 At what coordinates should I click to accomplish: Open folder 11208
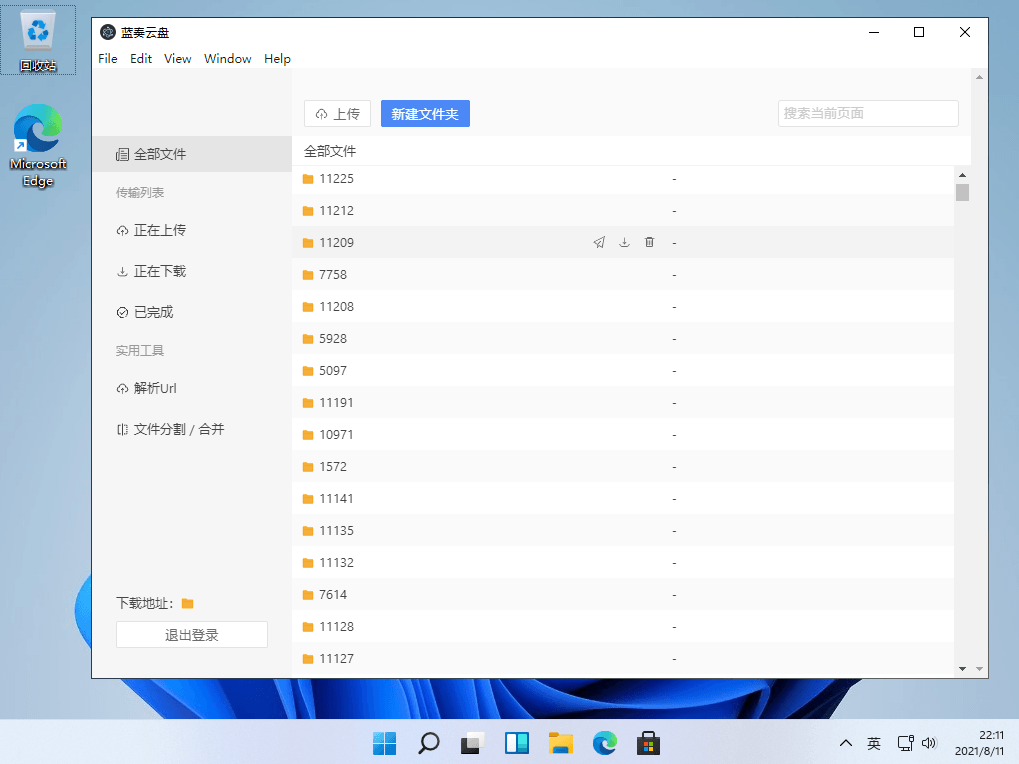point(337,307)
